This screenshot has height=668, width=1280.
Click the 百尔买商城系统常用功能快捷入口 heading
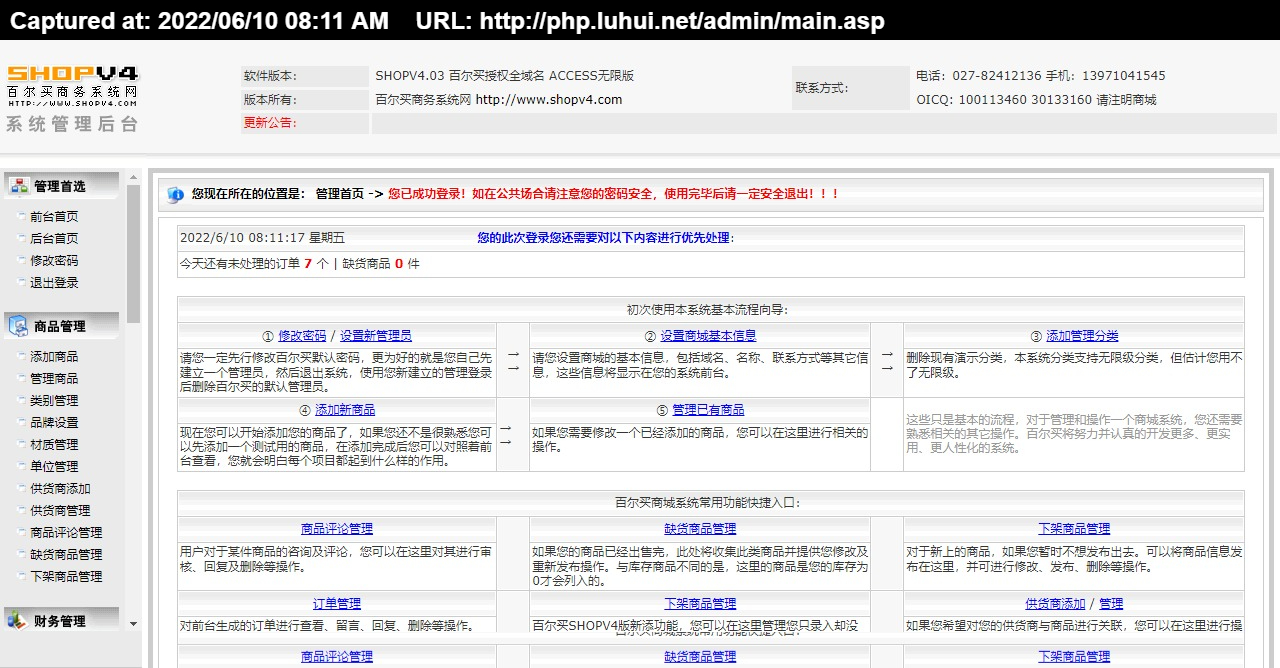pyautogui.click(x=707, y=502)
